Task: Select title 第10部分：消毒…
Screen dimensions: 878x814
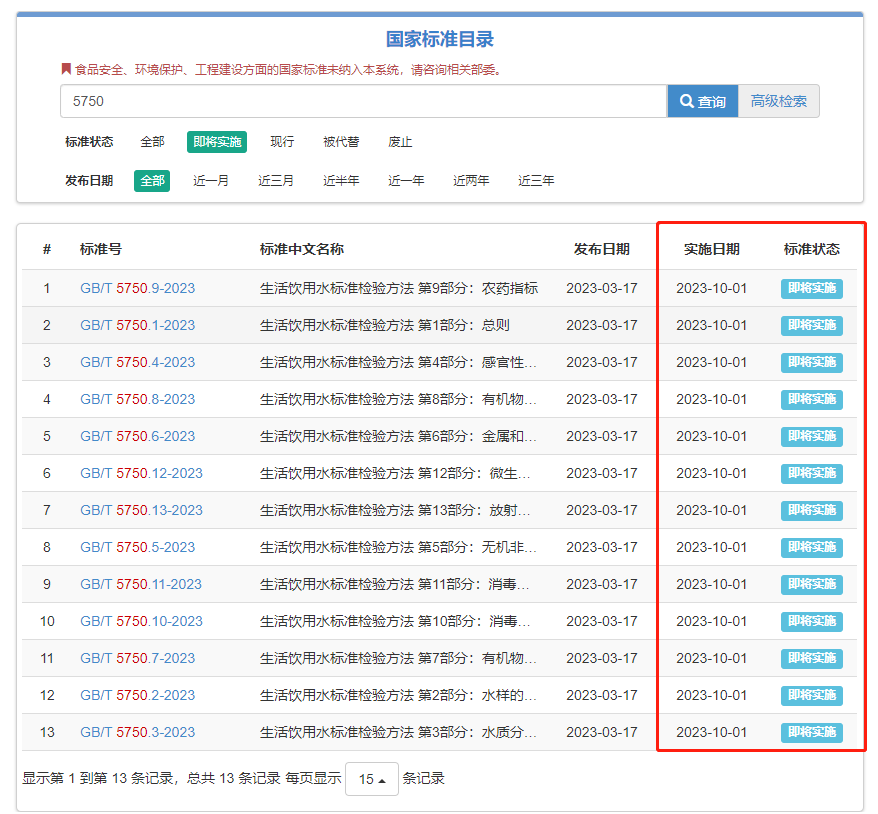Action: (x=474, y=621)
